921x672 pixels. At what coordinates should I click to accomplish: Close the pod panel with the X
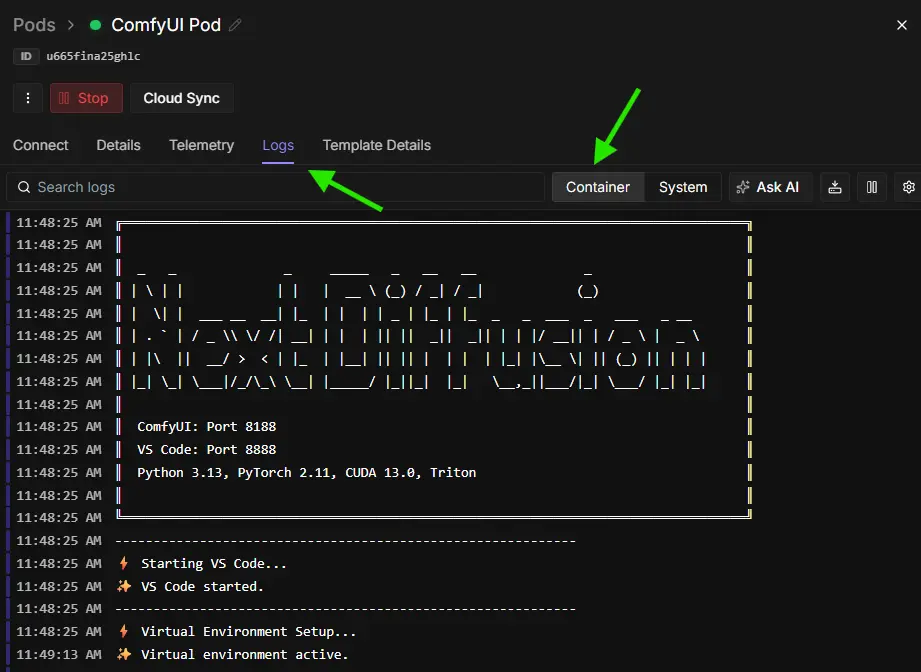902,25
